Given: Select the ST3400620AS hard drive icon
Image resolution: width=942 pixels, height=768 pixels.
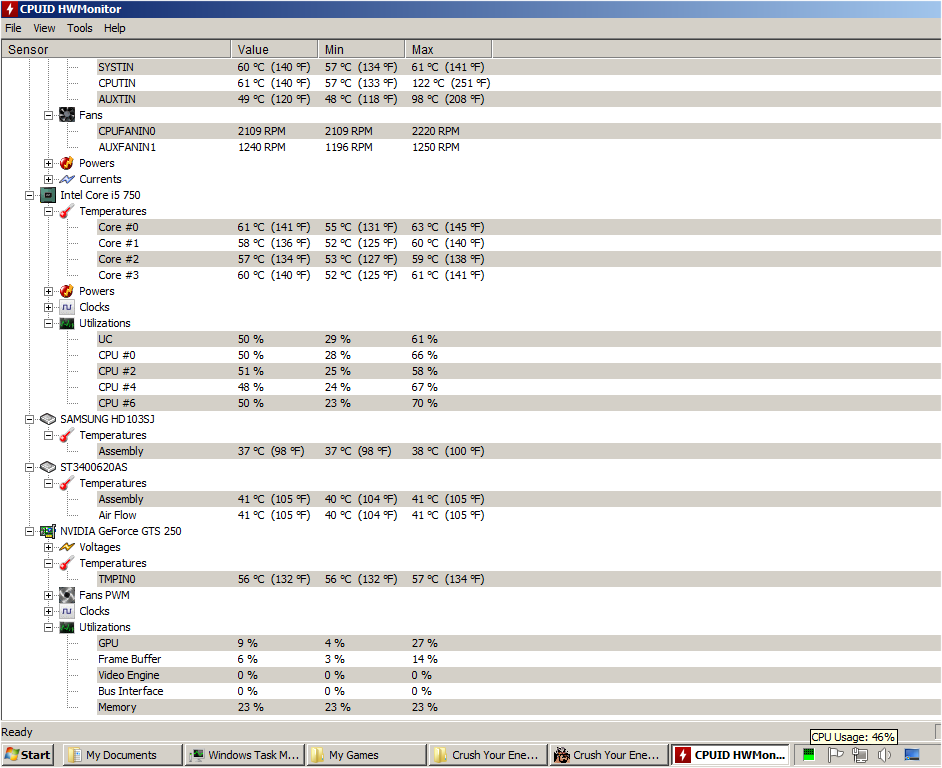Looking at the screenshot, I should (47, 467).
